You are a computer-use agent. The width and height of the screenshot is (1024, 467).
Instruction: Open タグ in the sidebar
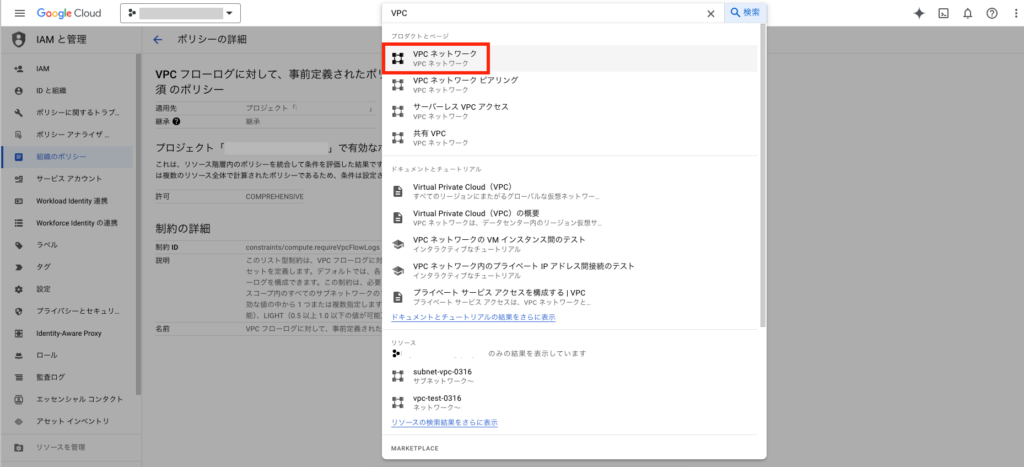pyautogui.click(x=69, y=266)
